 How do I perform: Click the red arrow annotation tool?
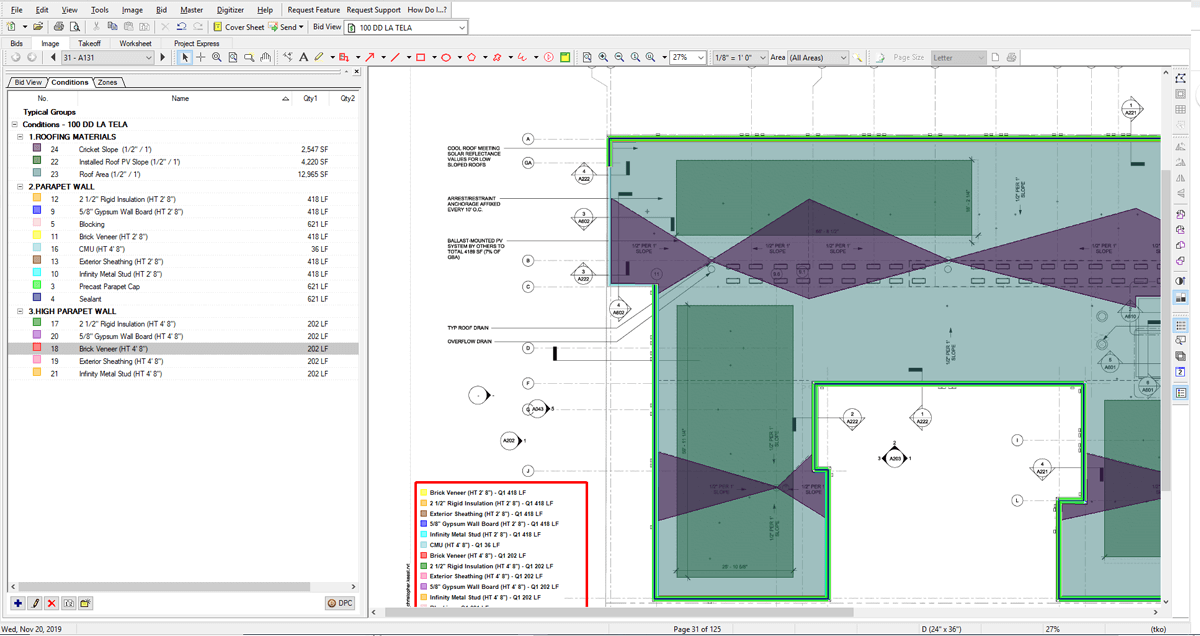tap(370, 58)
